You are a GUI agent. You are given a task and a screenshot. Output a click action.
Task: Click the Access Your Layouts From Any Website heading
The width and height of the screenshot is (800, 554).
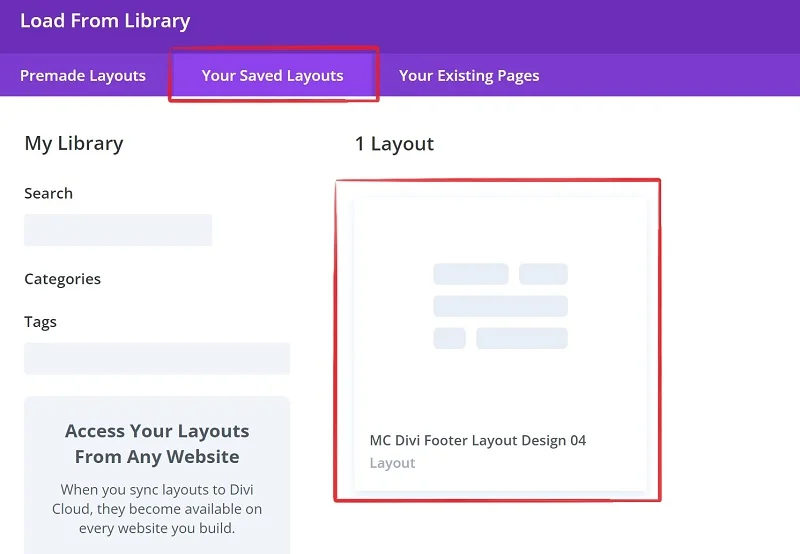pos(157,444)
